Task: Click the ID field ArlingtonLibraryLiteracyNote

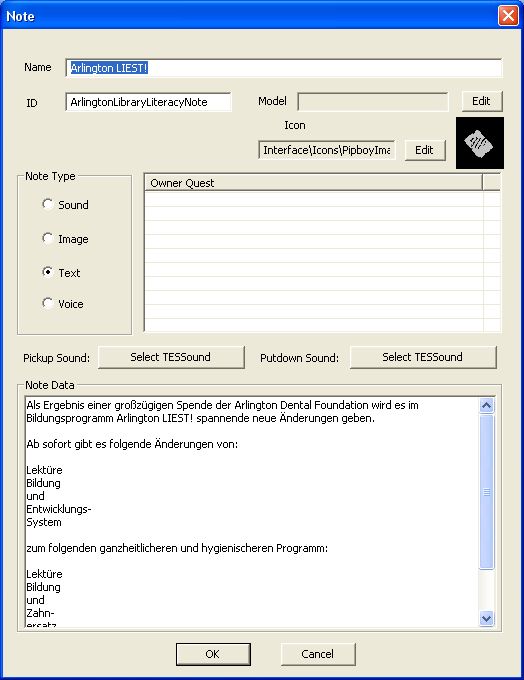Action: coord(148,102)
